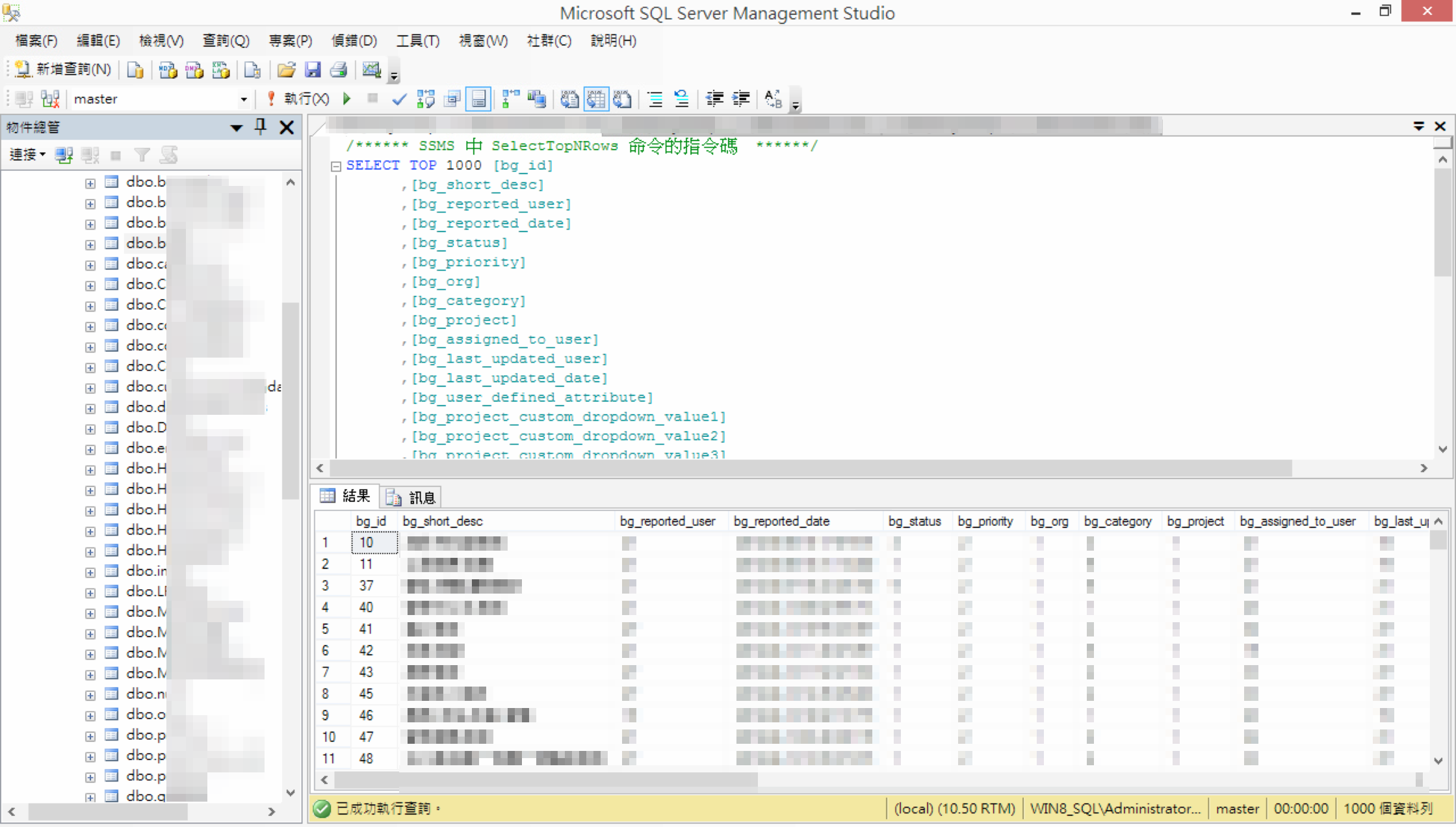
Task: Open the master database dropdown
Action: coord(243,99)
